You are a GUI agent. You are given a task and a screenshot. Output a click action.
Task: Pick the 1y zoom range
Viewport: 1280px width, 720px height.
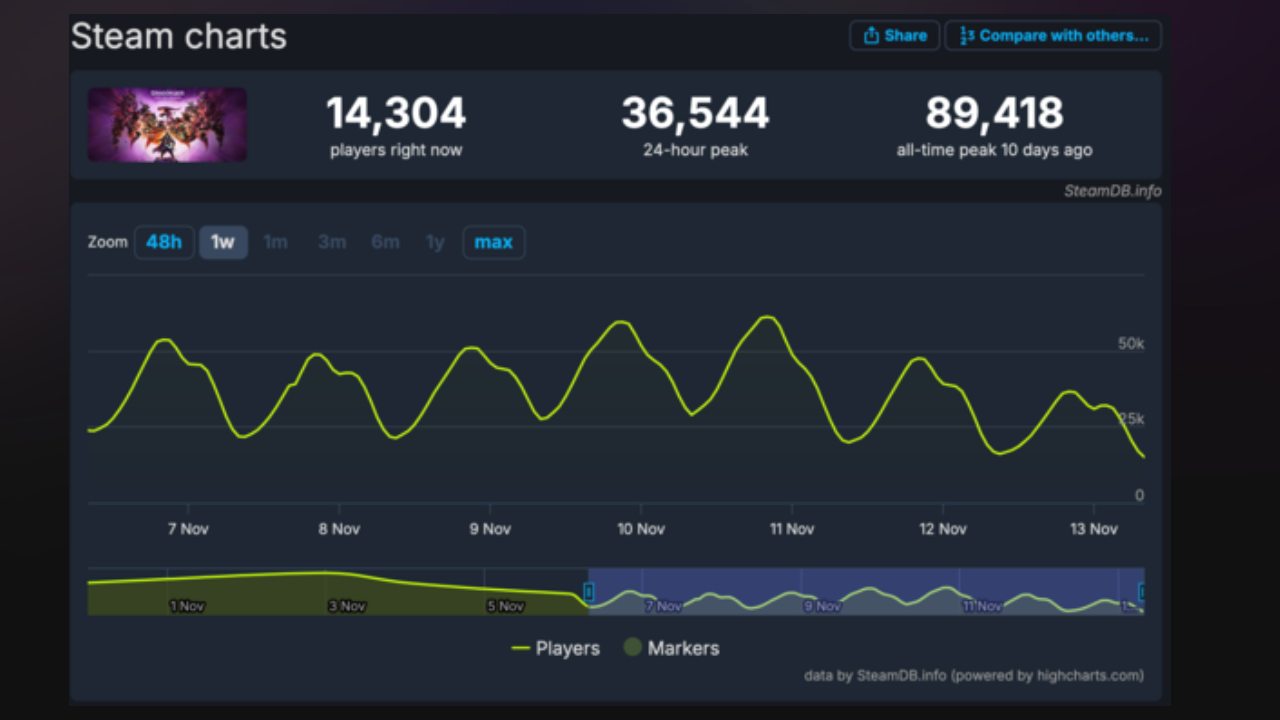click(x=435, y=242)
